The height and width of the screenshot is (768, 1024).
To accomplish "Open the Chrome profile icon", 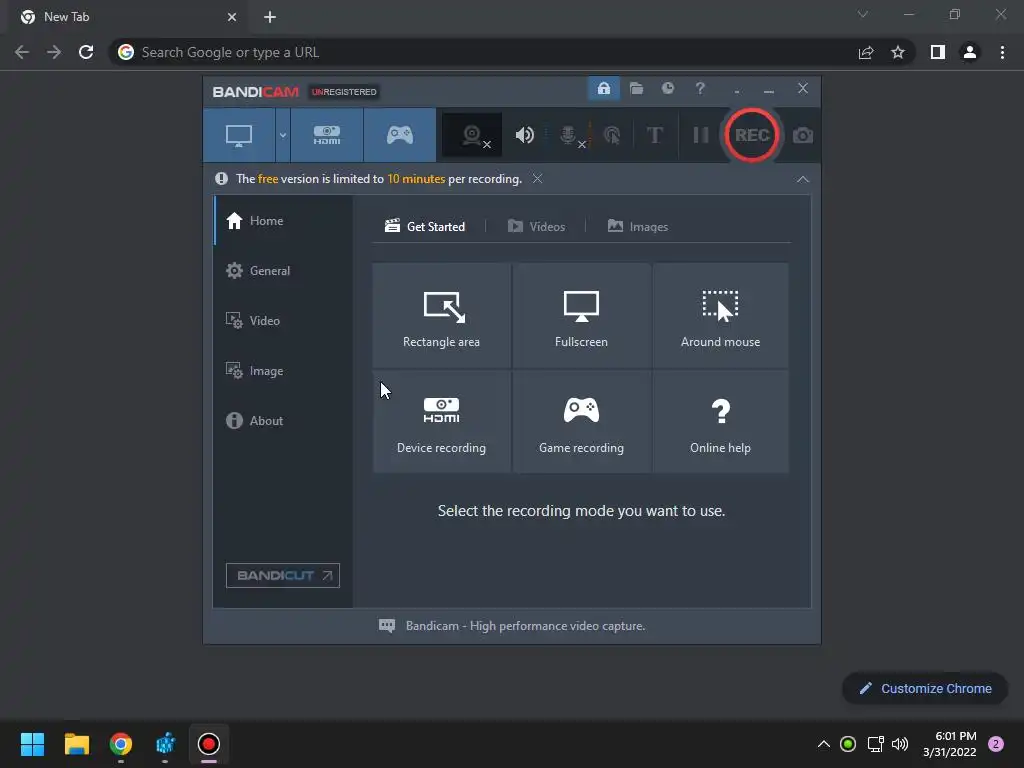I will tap(970, 52).
